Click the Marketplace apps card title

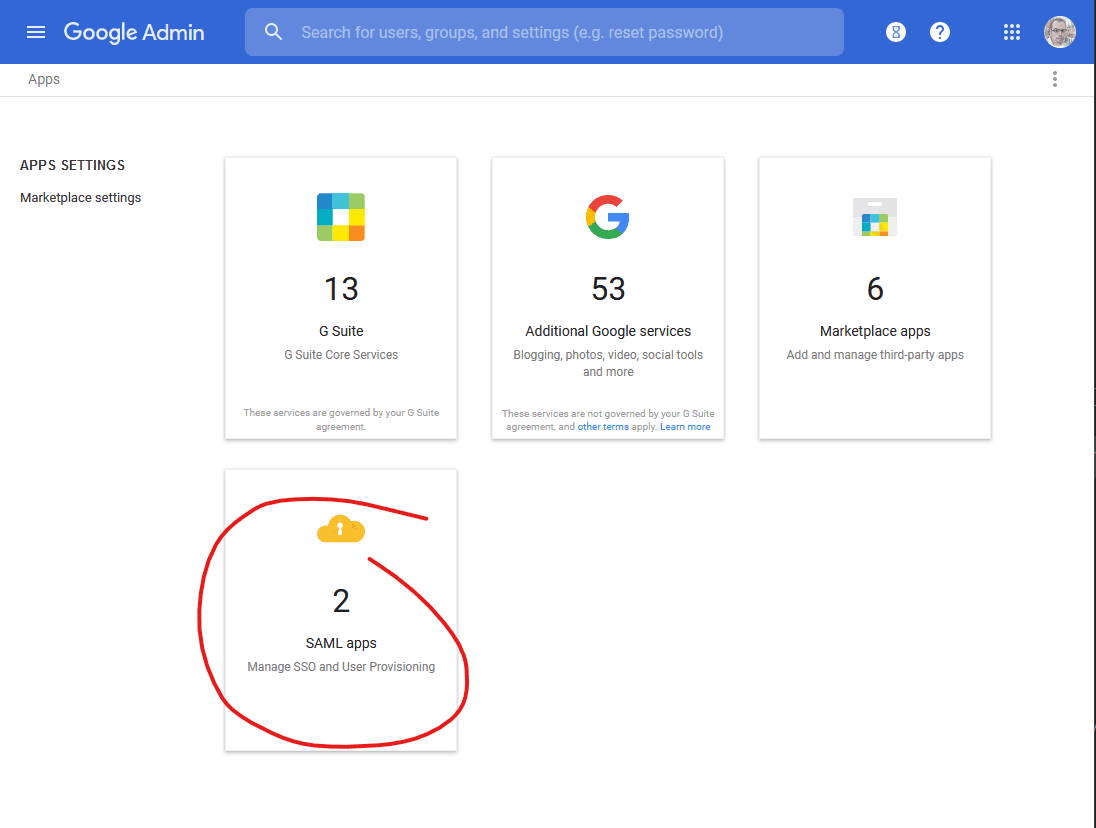tap(875, 331)
